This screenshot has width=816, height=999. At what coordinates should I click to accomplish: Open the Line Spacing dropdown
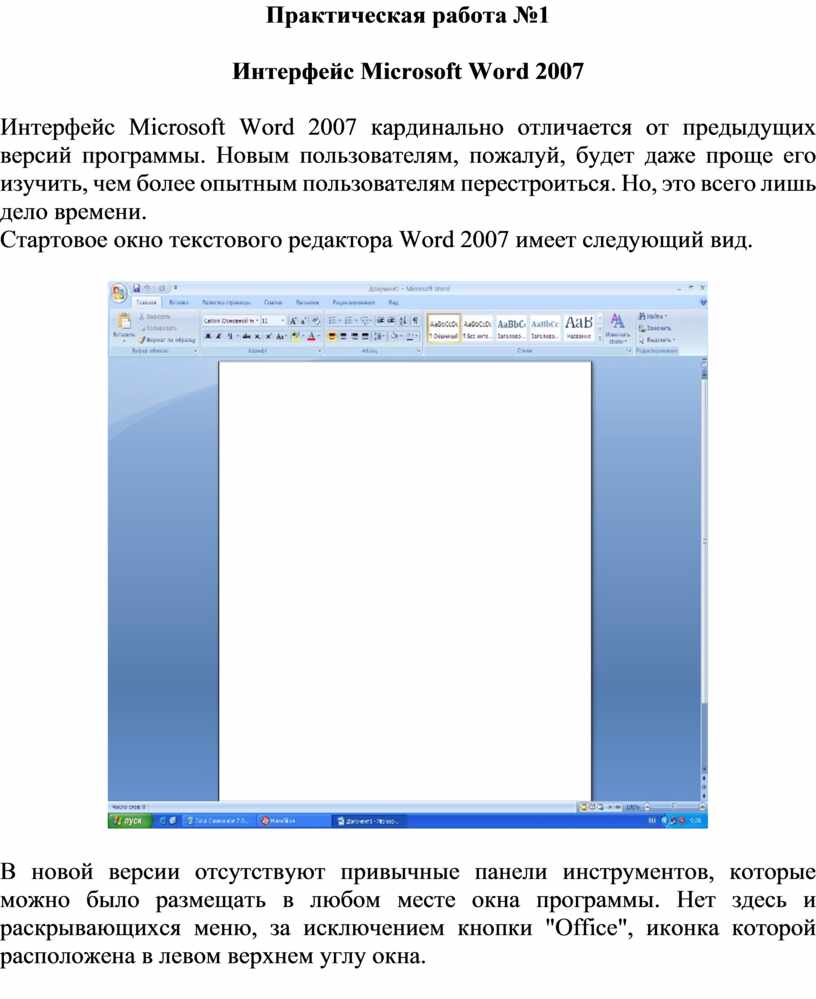[380, 336]
